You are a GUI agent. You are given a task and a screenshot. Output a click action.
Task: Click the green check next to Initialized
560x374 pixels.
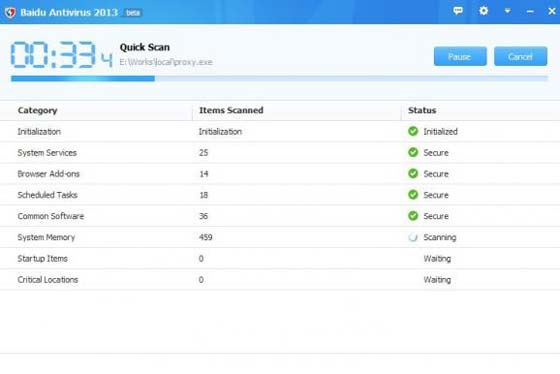click(413, 131)
